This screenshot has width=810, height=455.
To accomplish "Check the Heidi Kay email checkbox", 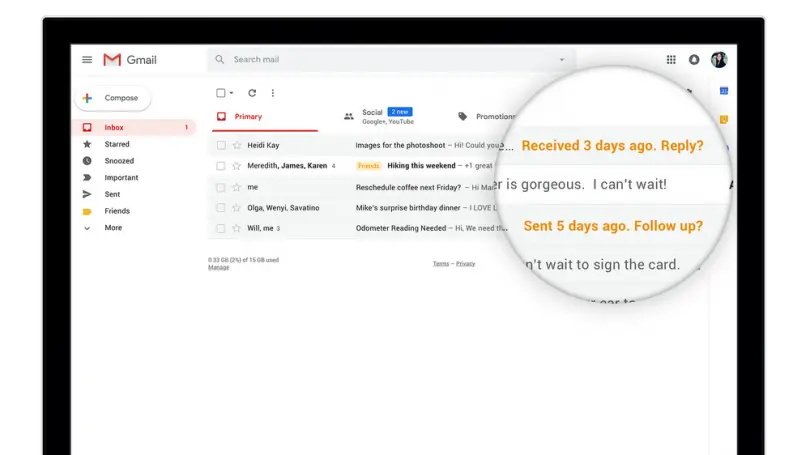I will point(221,146).
